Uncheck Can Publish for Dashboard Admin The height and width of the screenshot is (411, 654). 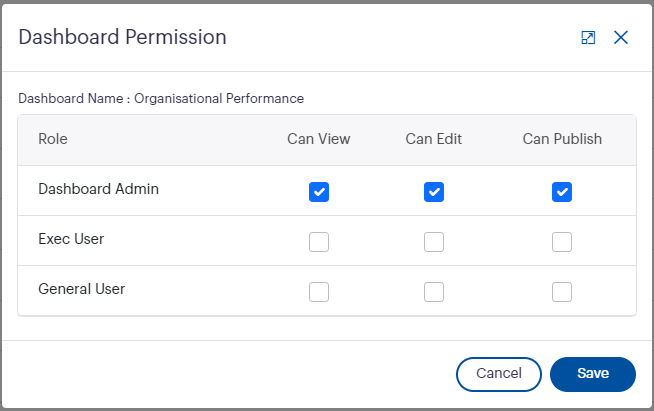point(562,192)
